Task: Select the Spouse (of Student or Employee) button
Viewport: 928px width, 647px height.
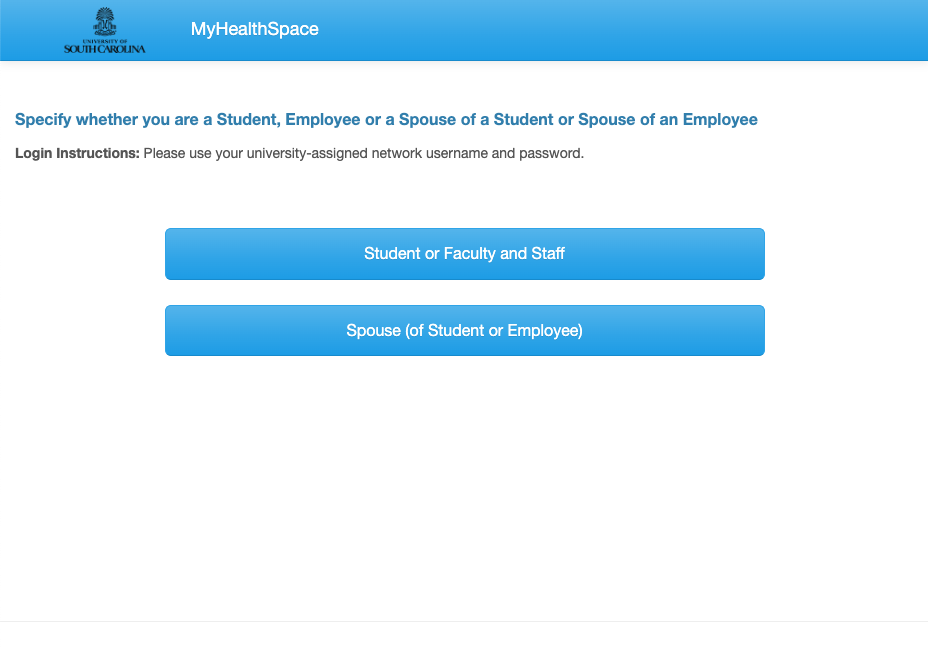Action: pyautogui.click(x=465, y=330)
